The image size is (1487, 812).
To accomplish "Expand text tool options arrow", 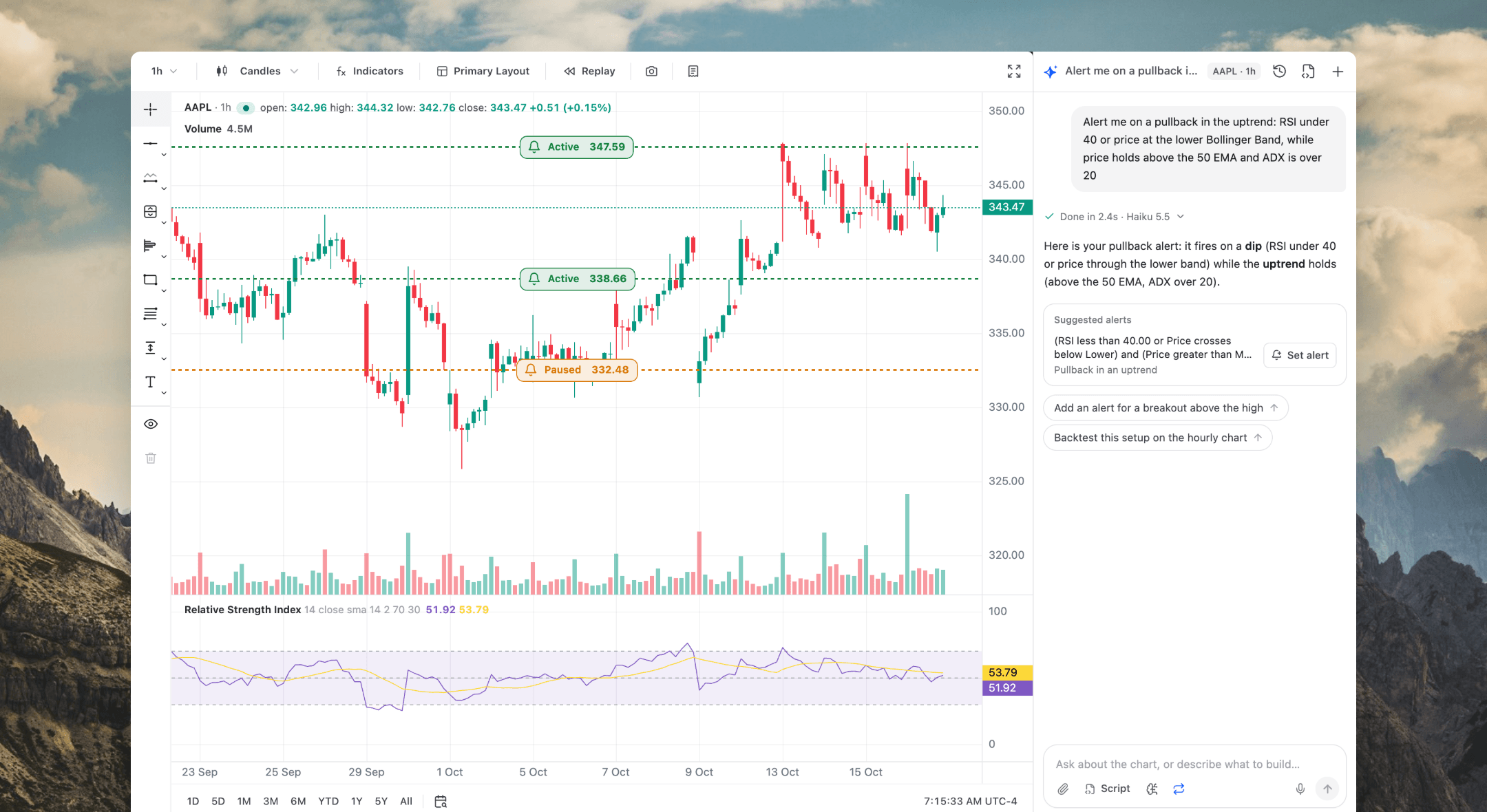I will click(x=164, y=393).
